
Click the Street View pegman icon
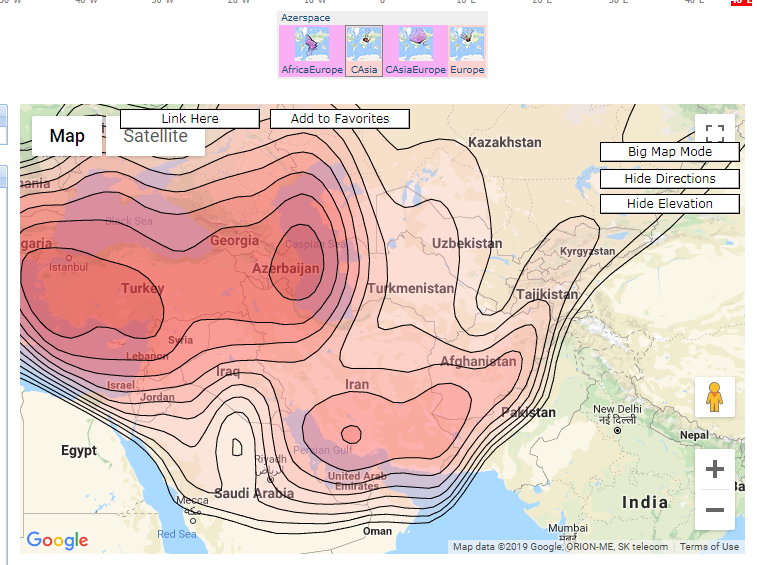(715, 398)
